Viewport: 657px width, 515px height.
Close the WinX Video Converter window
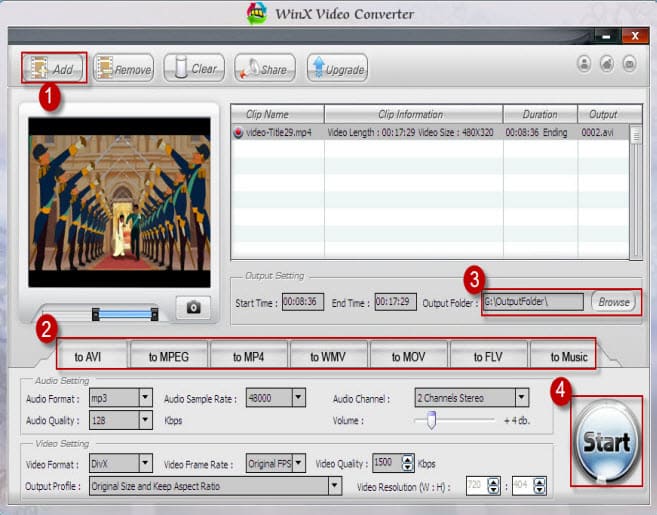[635, 36]
